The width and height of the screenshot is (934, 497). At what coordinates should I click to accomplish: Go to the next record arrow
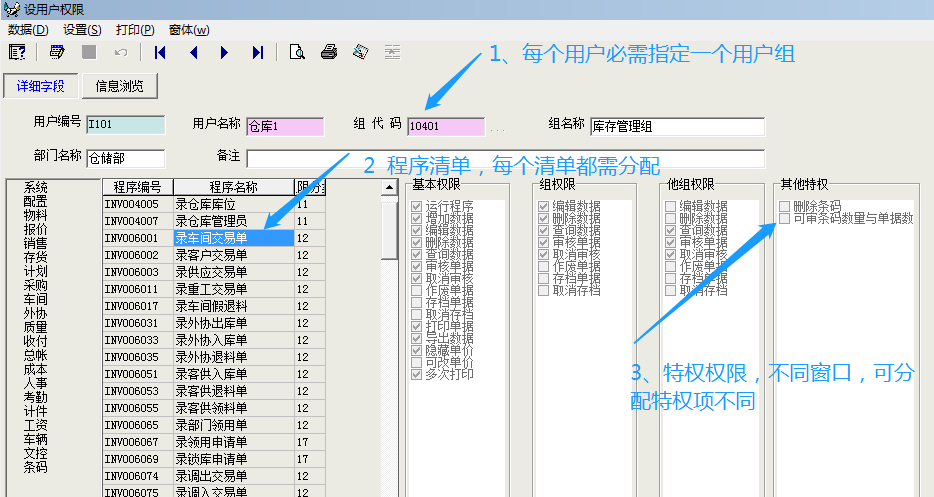[225, 52]
